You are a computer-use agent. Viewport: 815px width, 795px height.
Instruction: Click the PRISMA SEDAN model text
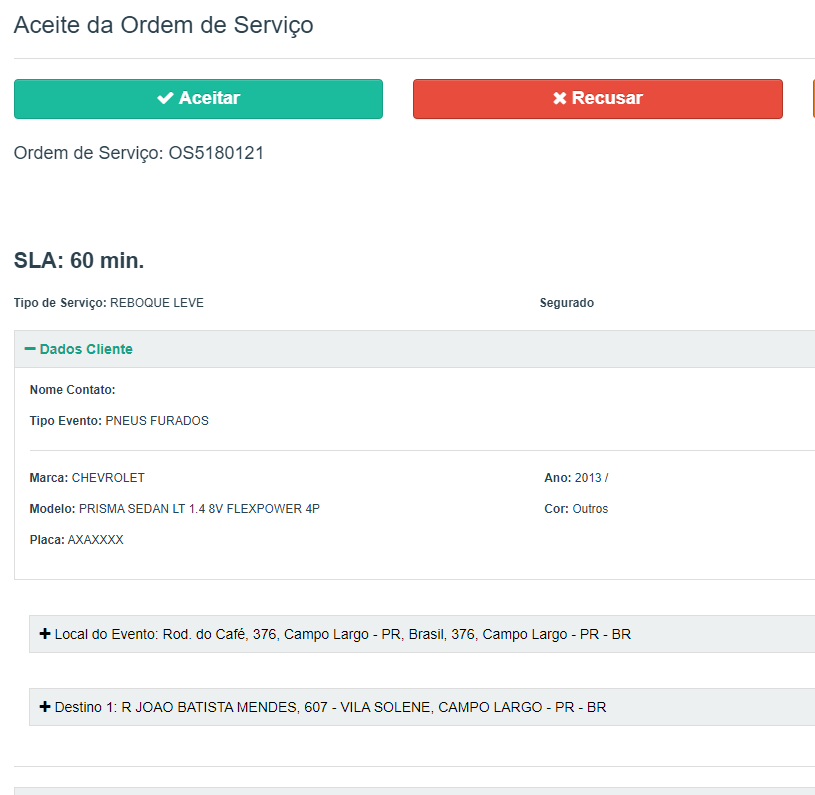pyautogui.click(x=199, y=509)
